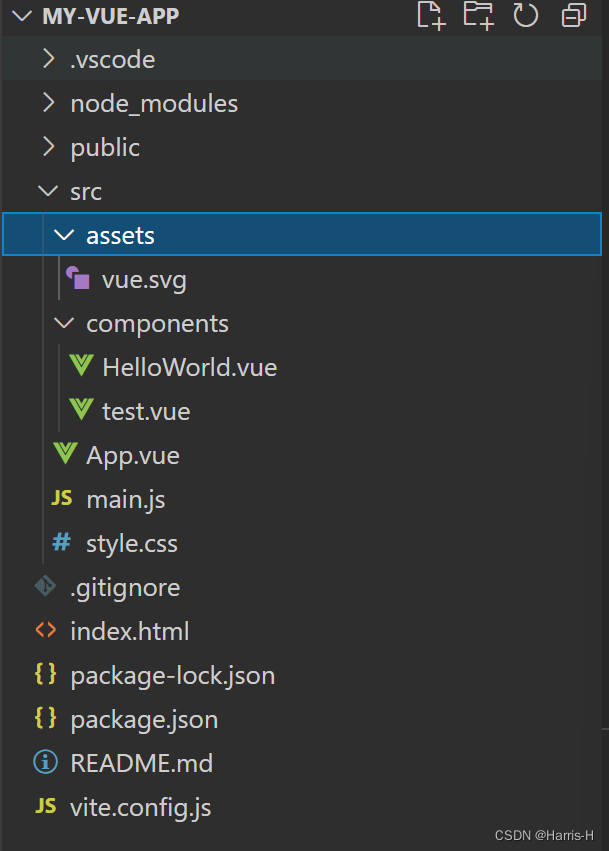Select the index.html file
609x851 pixels.
(x=129, y=631)
